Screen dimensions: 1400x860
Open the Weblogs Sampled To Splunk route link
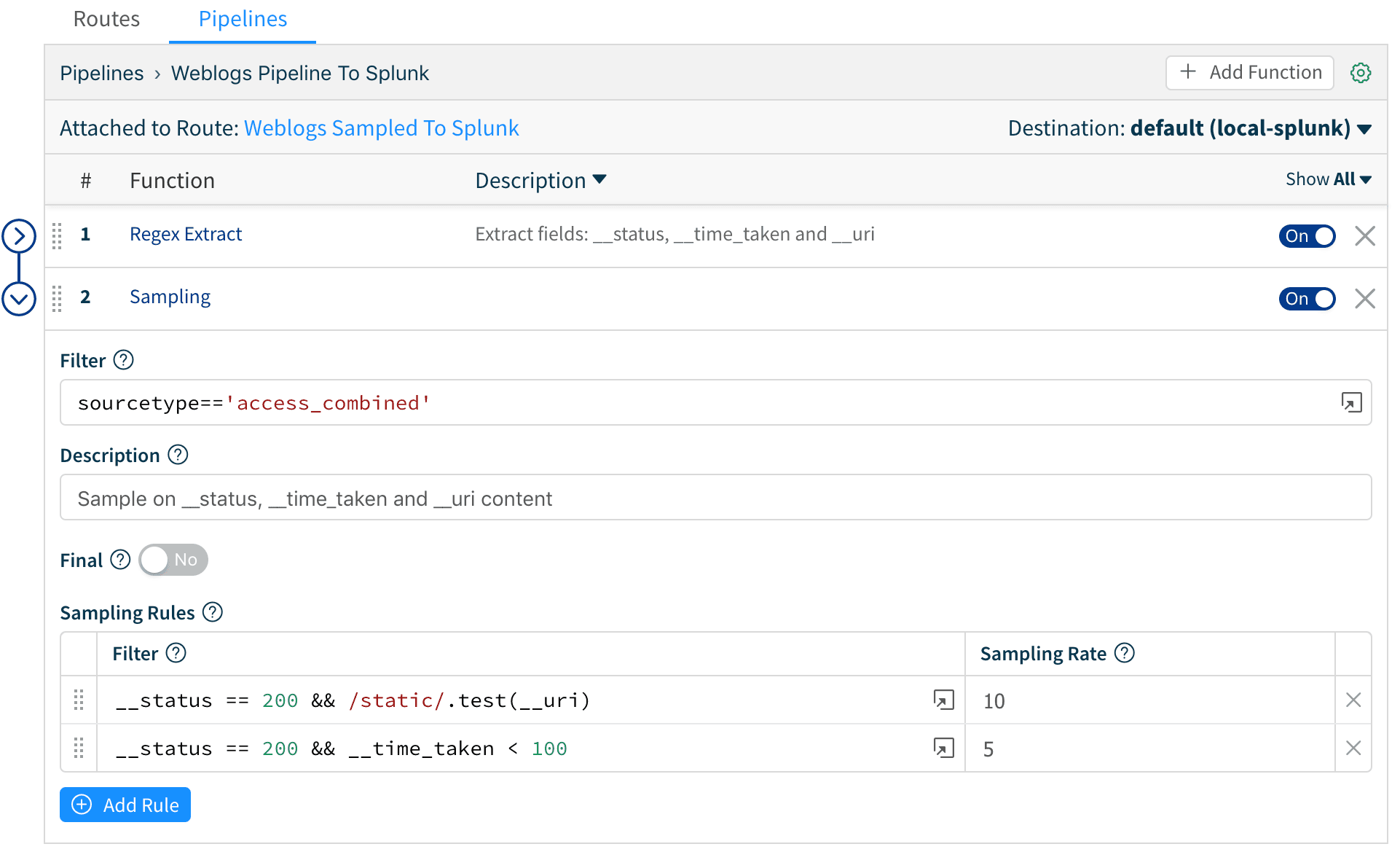(381, 128)
